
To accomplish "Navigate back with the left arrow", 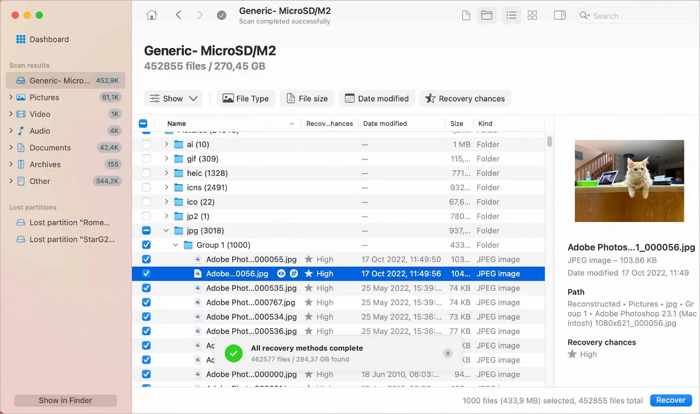I will point(179,15).
